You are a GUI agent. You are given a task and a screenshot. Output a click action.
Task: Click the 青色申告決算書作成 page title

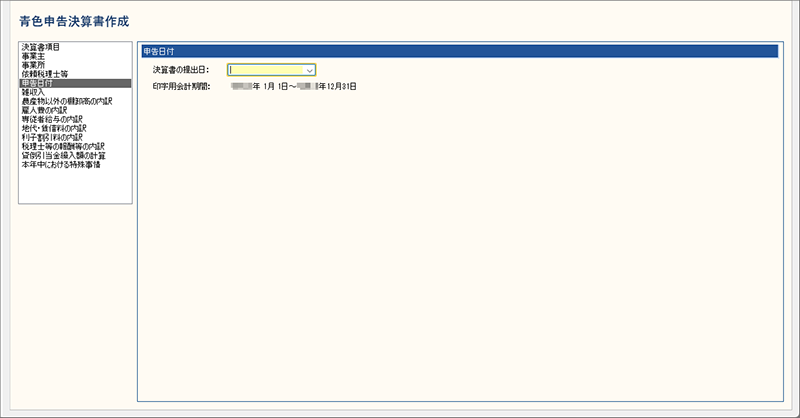(x=74, y=21)
